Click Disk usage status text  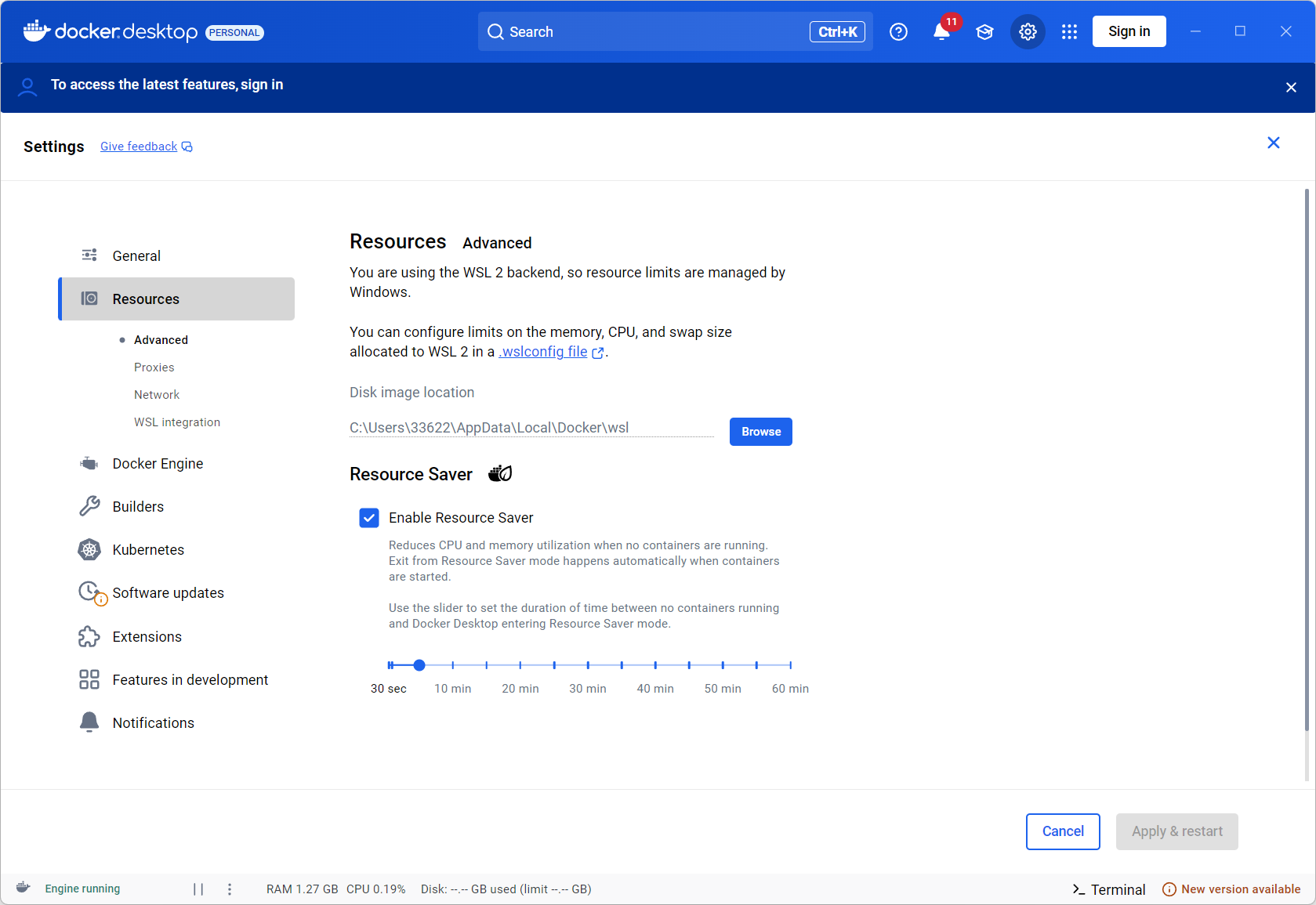506,889
